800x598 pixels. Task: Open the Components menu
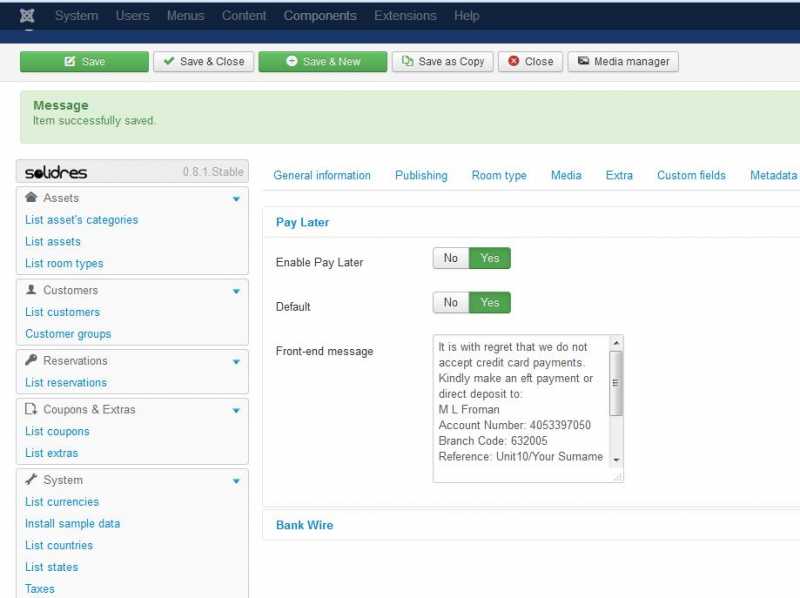(x=320, y=16)
